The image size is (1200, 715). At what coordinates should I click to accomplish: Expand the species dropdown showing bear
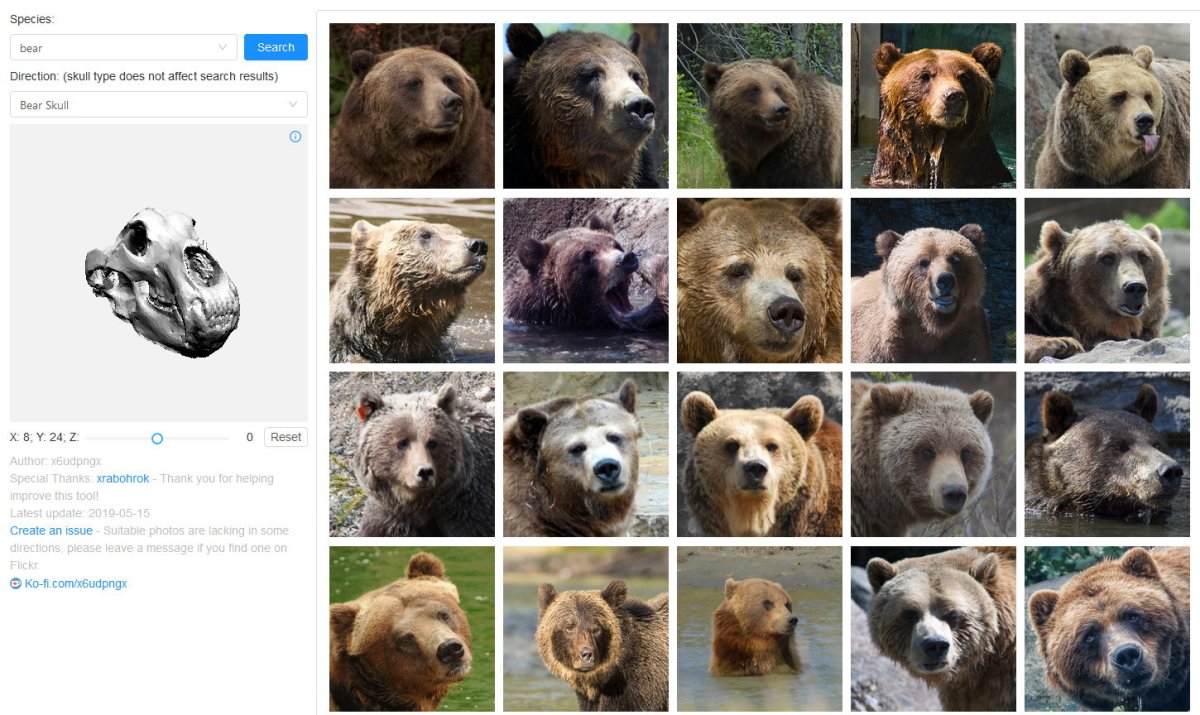[123, 48]
